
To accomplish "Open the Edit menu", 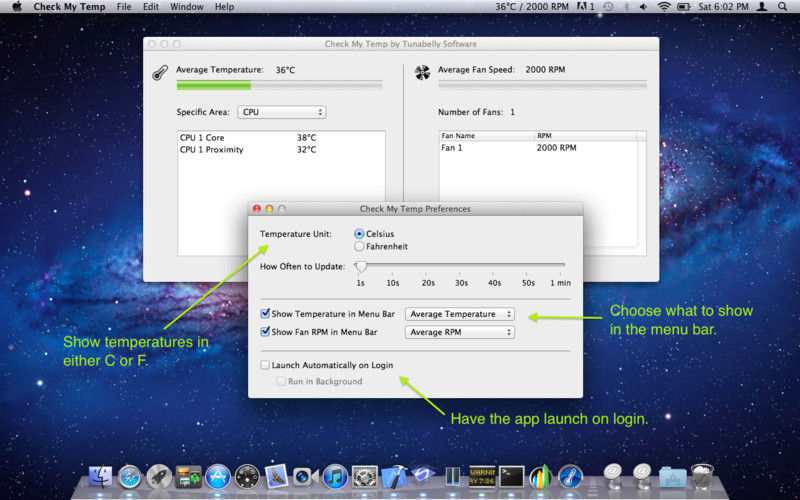I will tap(151, 7).
